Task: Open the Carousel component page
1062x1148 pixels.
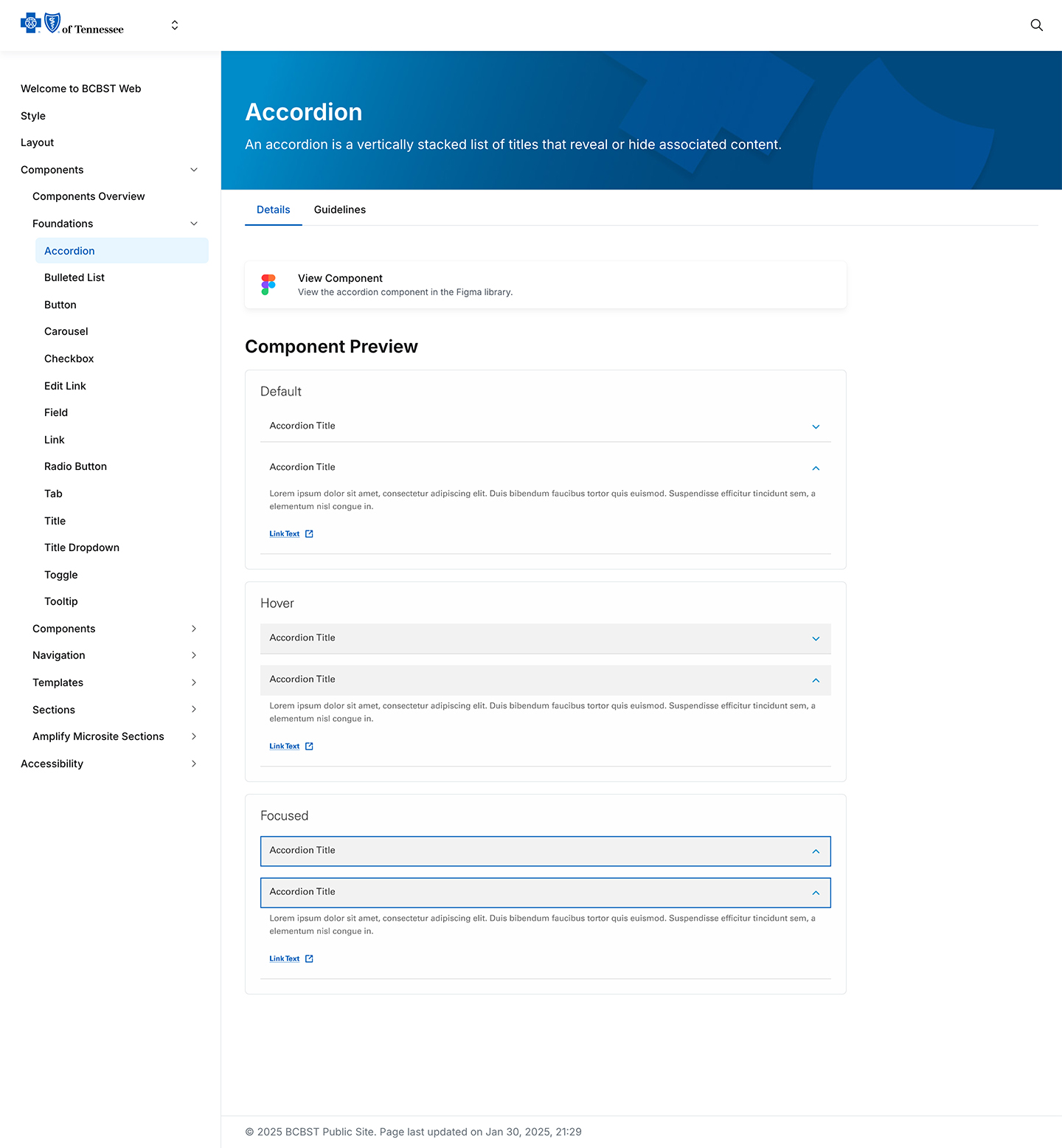Action: (66, 331)
